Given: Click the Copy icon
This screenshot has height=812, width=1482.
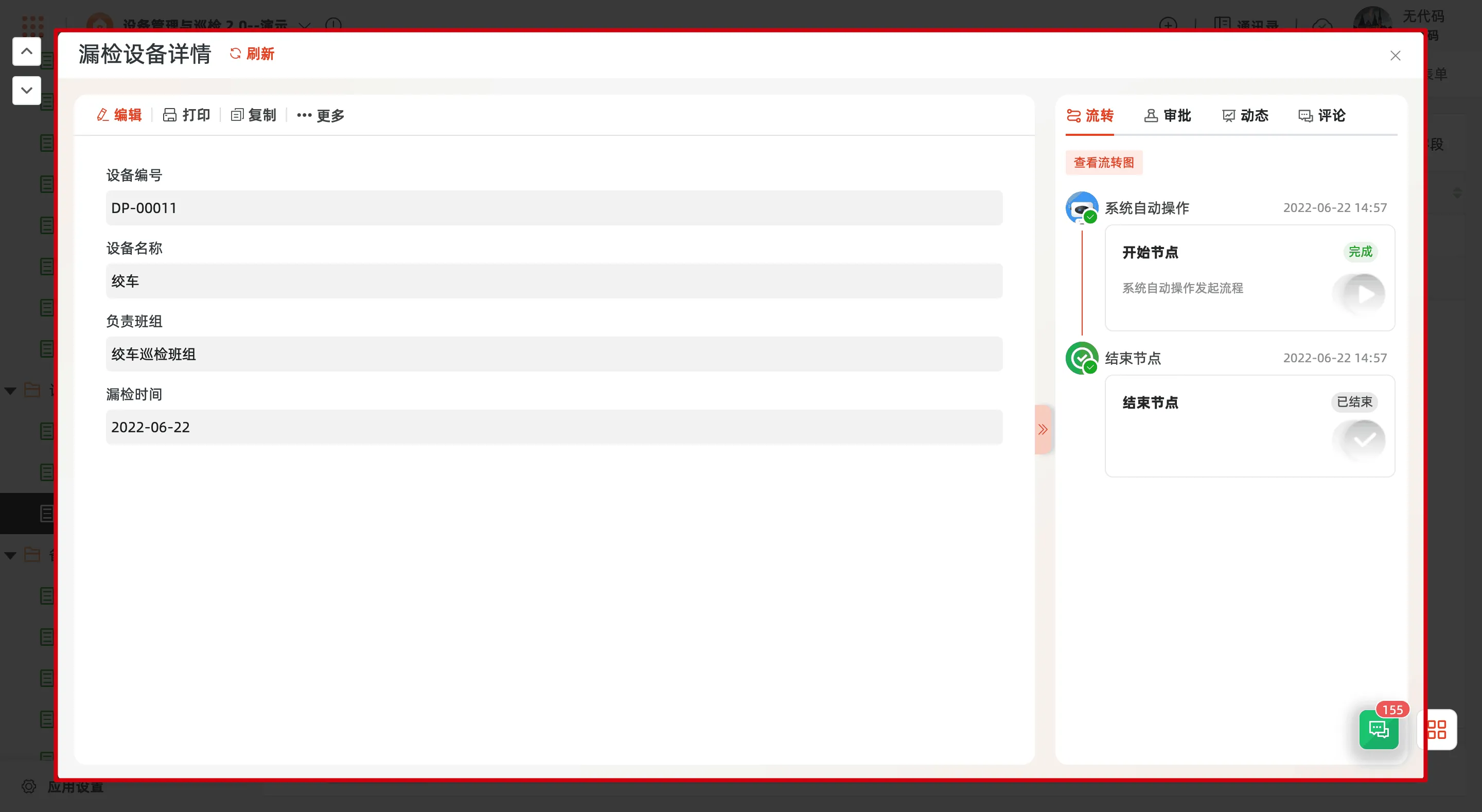Looking at the screenshot, I should tap(237, 115).
